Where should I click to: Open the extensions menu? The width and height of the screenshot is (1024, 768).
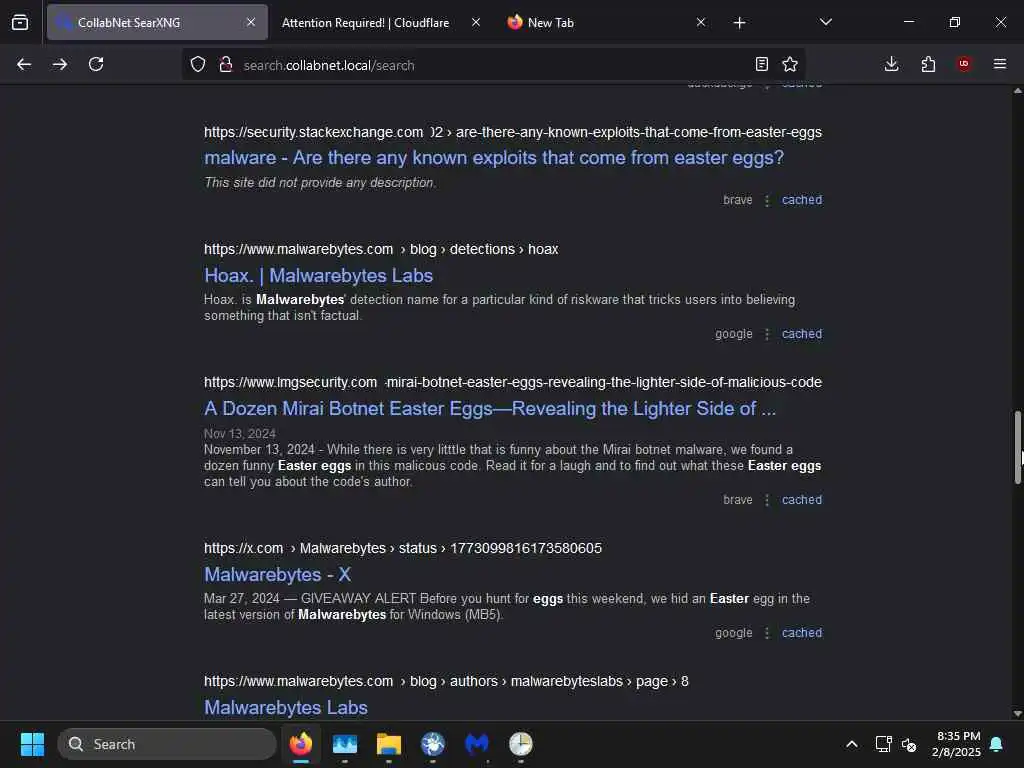[928, 64]
